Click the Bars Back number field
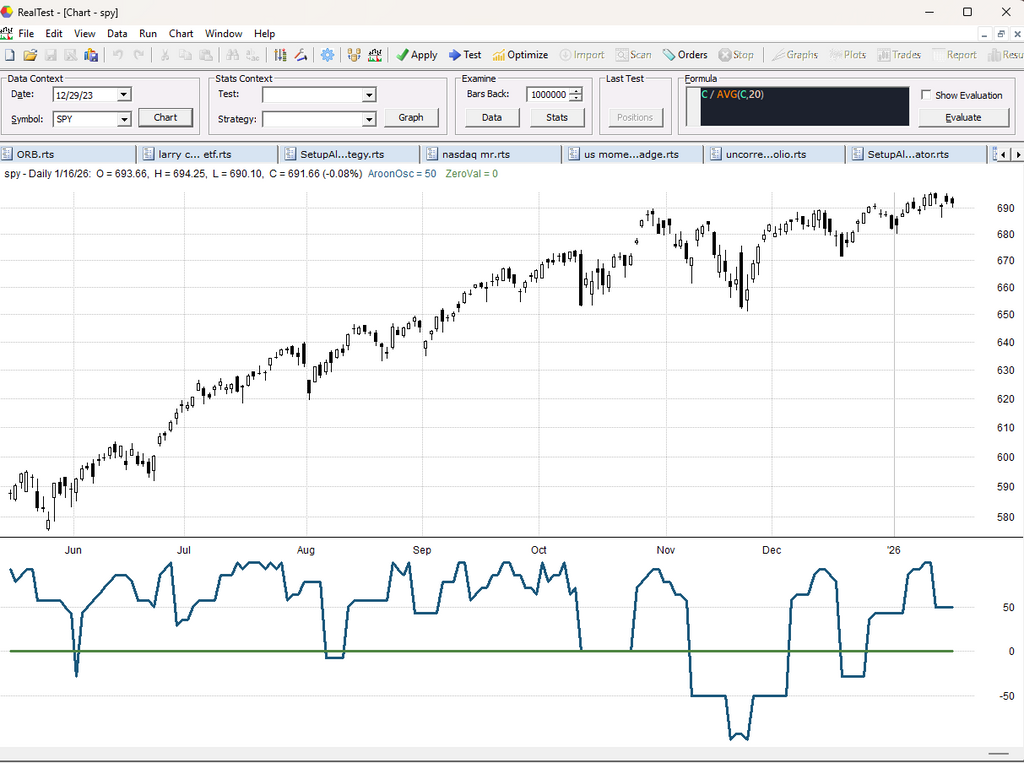 coord(548,95)
